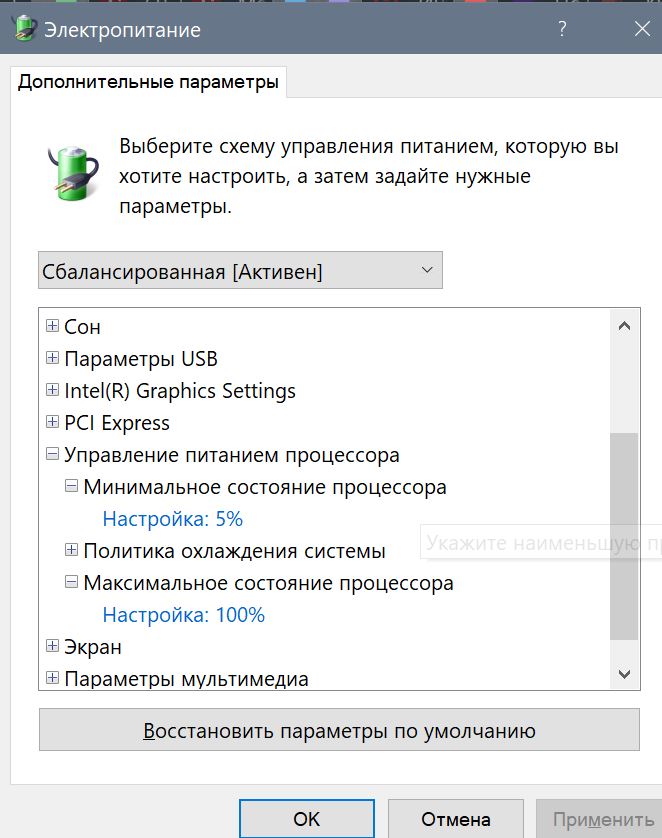Screen dimensions: 662x838
Task: Switch to Дополнительные параметры tab
Action: pyautogui.click(x=148, y=82)
